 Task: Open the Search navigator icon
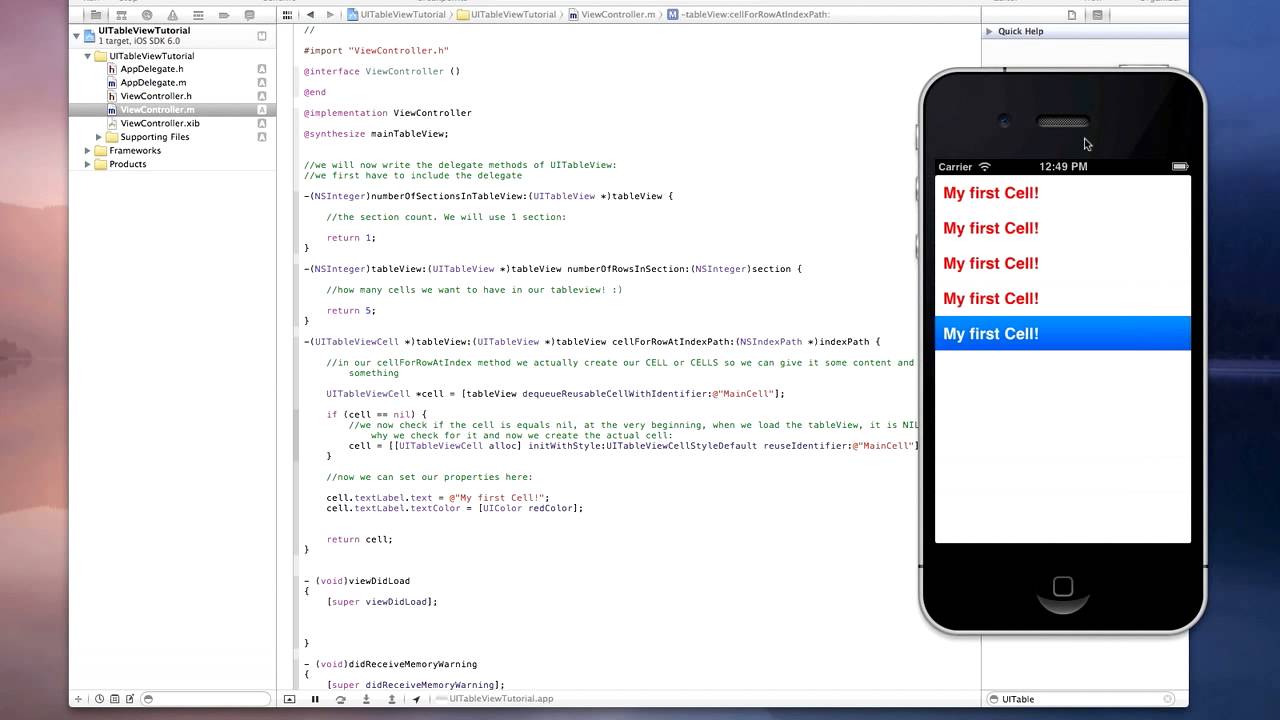coord(147,15)
